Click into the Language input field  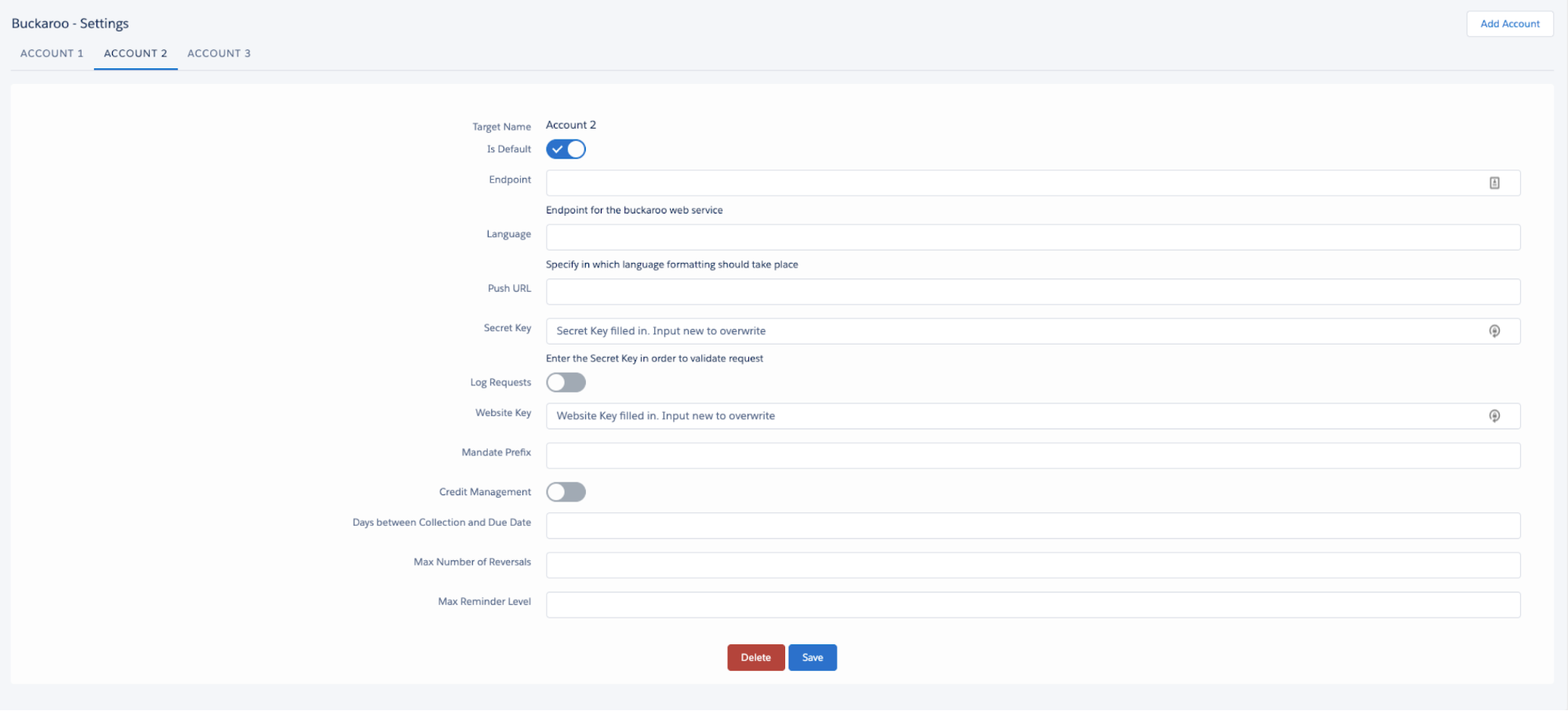coord(1032,237)
